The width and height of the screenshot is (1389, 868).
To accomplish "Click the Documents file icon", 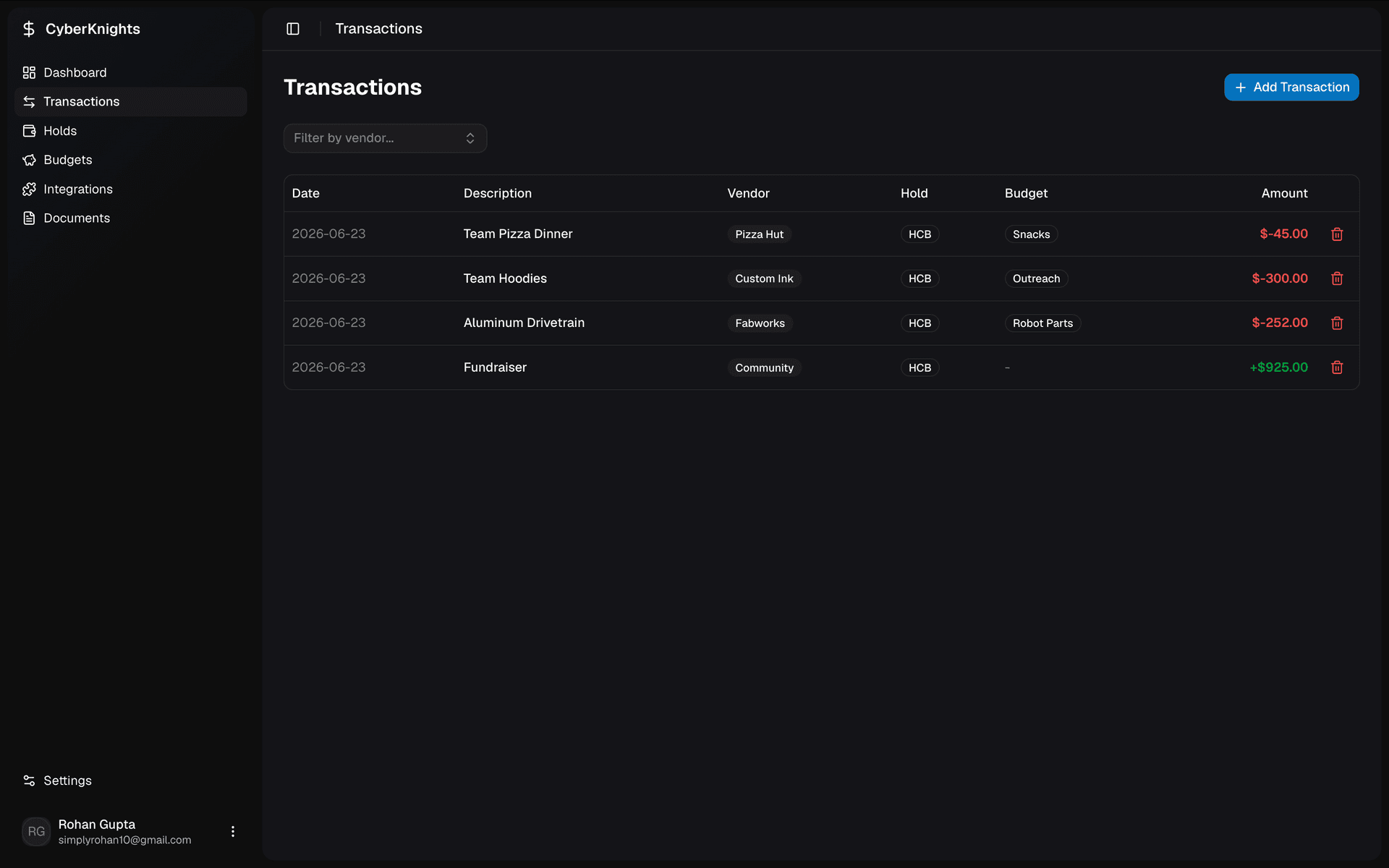I will 29,218.
